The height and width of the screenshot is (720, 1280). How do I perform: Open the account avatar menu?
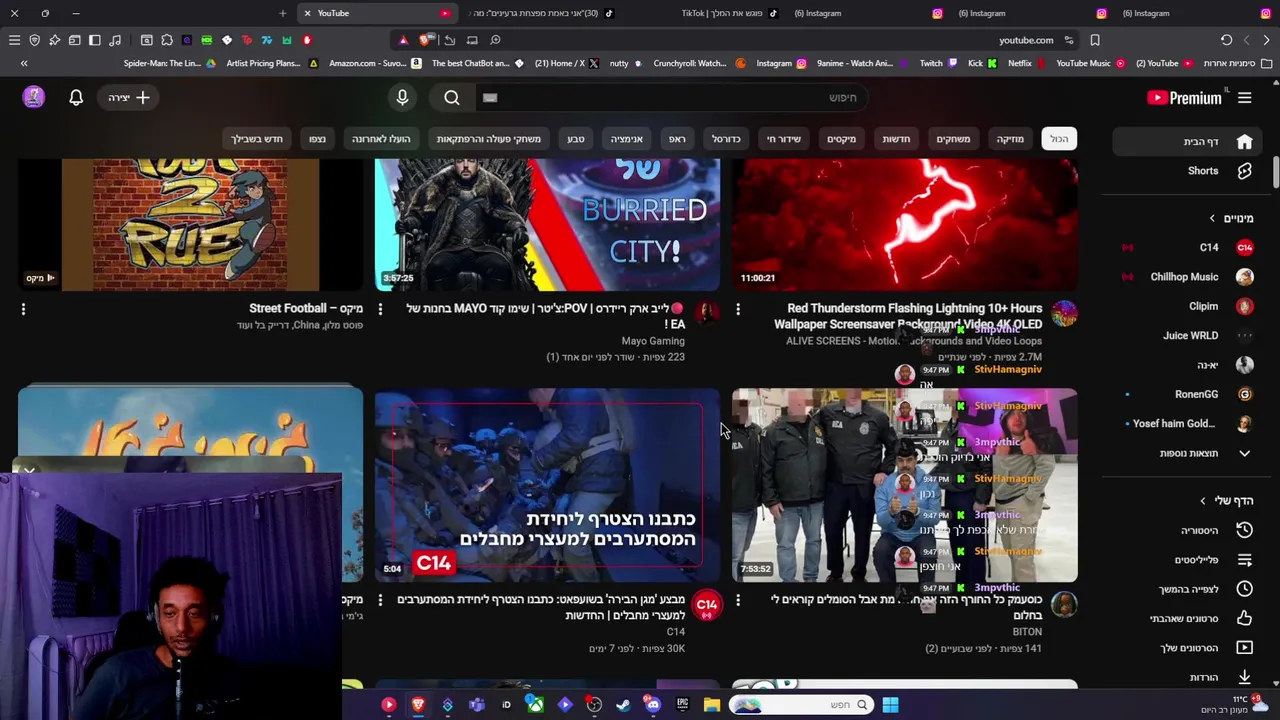[x=34, y=97]
